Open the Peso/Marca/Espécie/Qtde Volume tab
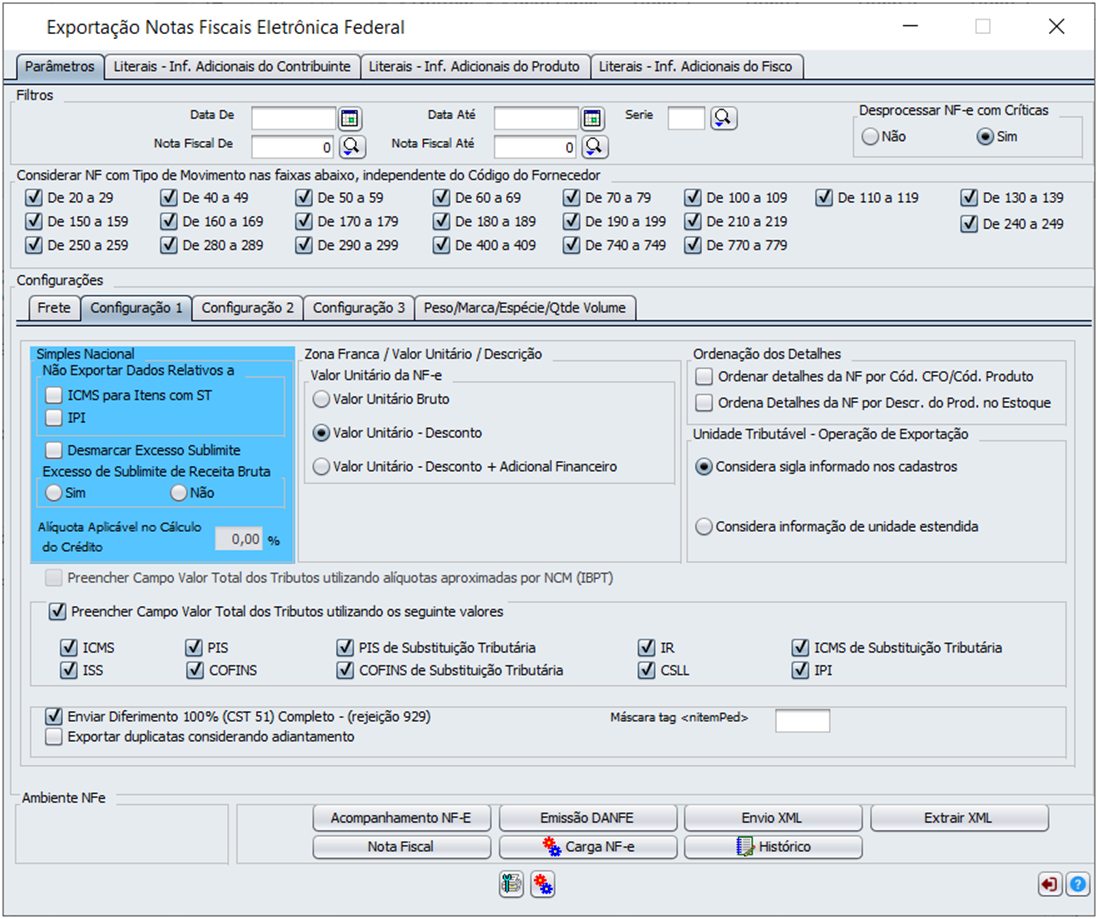Image resolution: width=1098 pixels, height=919 pixels. click(524, 308)
